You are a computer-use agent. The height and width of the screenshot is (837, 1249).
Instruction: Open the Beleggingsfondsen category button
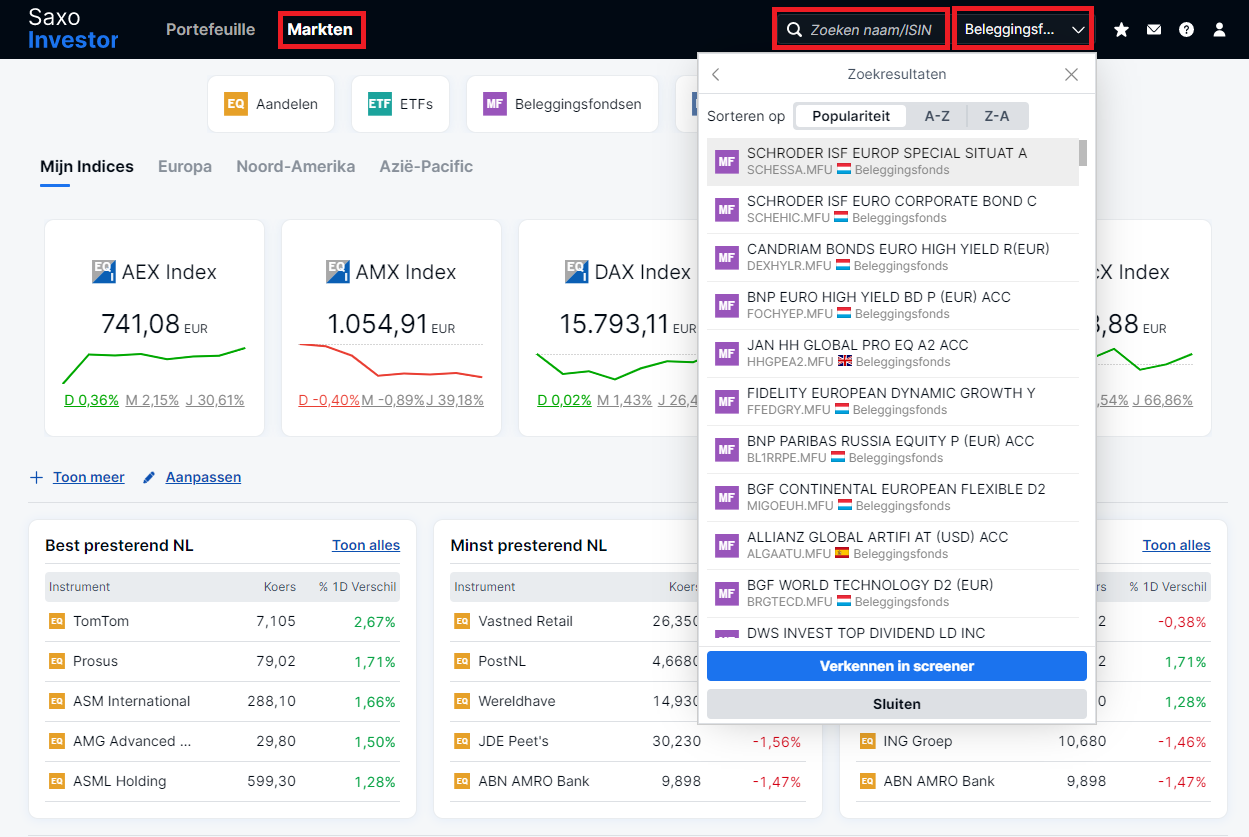pyautogui.click(x=562, y=104)
